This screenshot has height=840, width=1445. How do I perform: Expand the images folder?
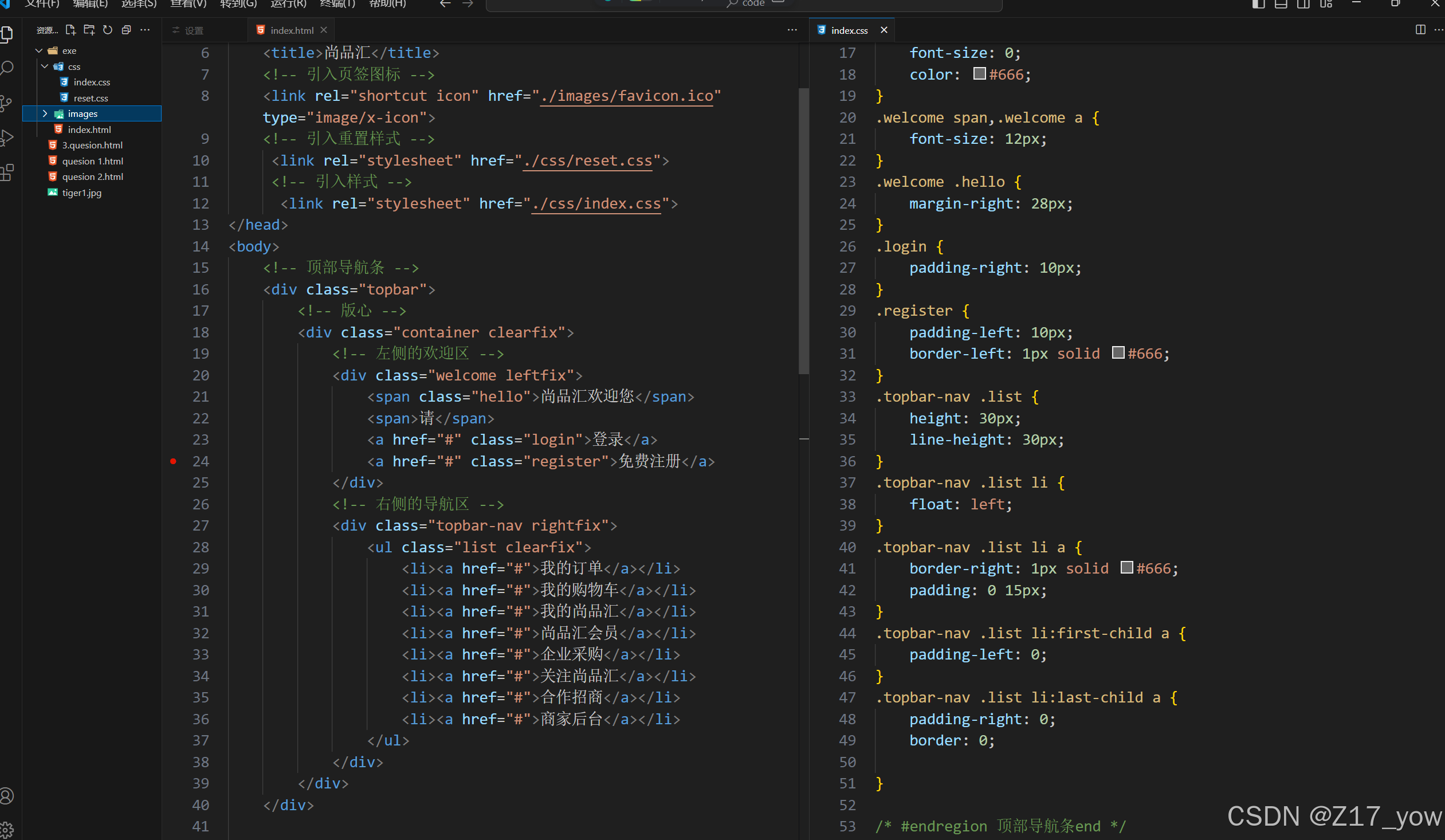45,113
